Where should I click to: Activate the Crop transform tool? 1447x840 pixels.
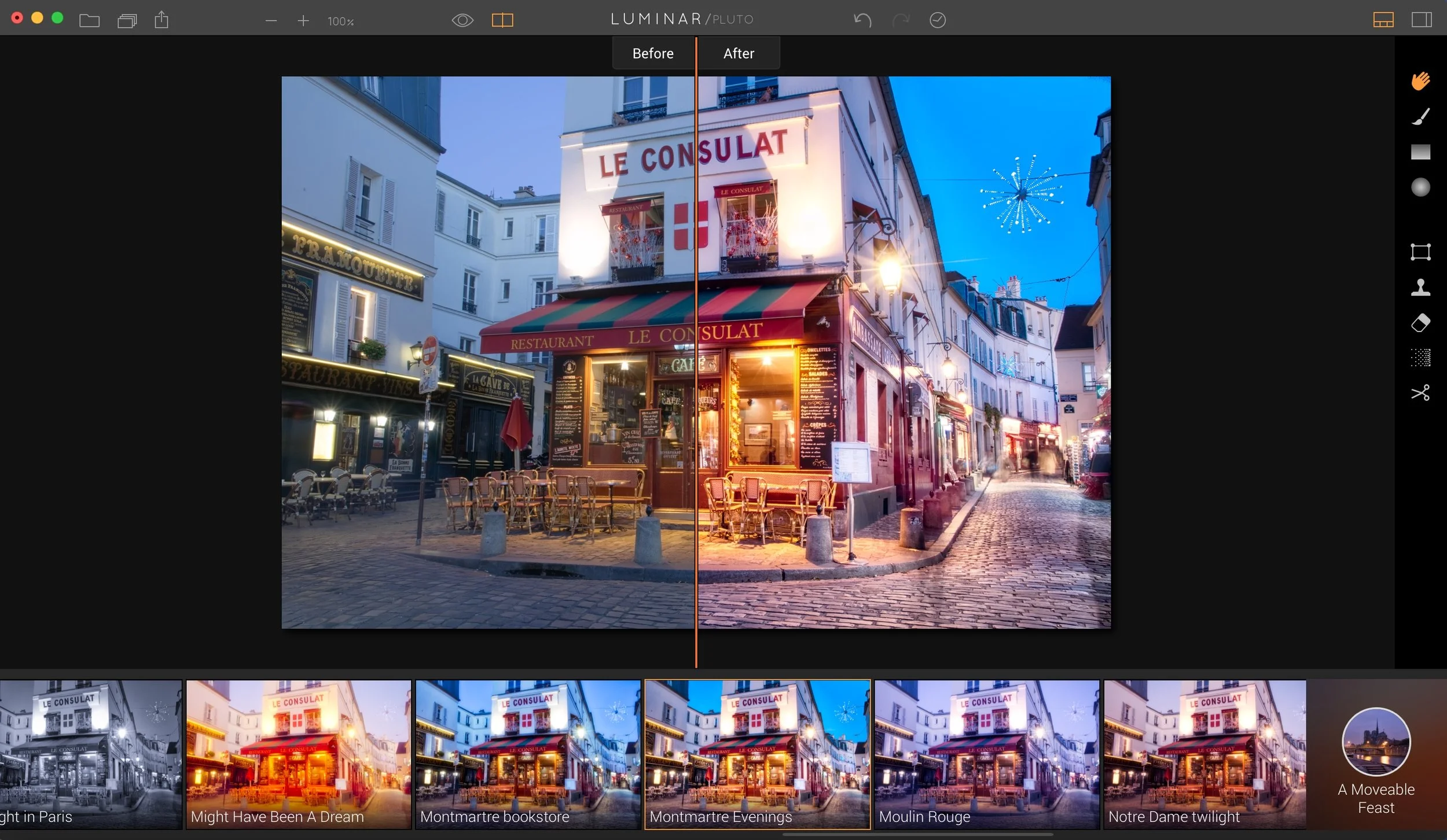[x=1420, y=252]
